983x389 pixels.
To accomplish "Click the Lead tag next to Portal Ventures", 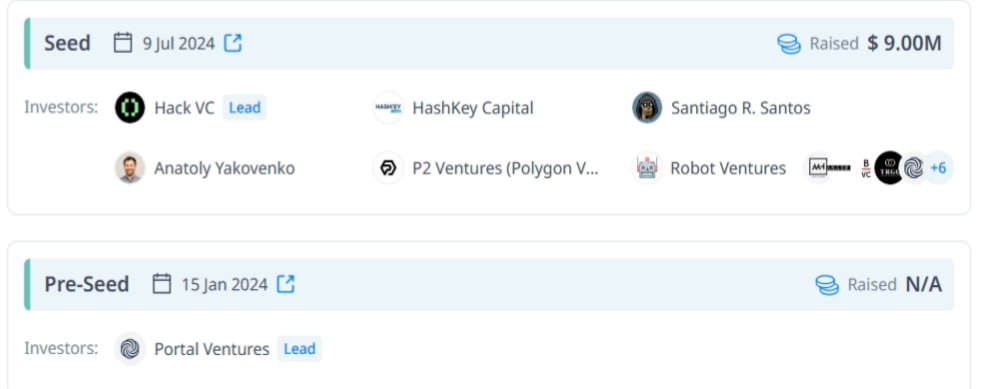I will coord(300,349).
